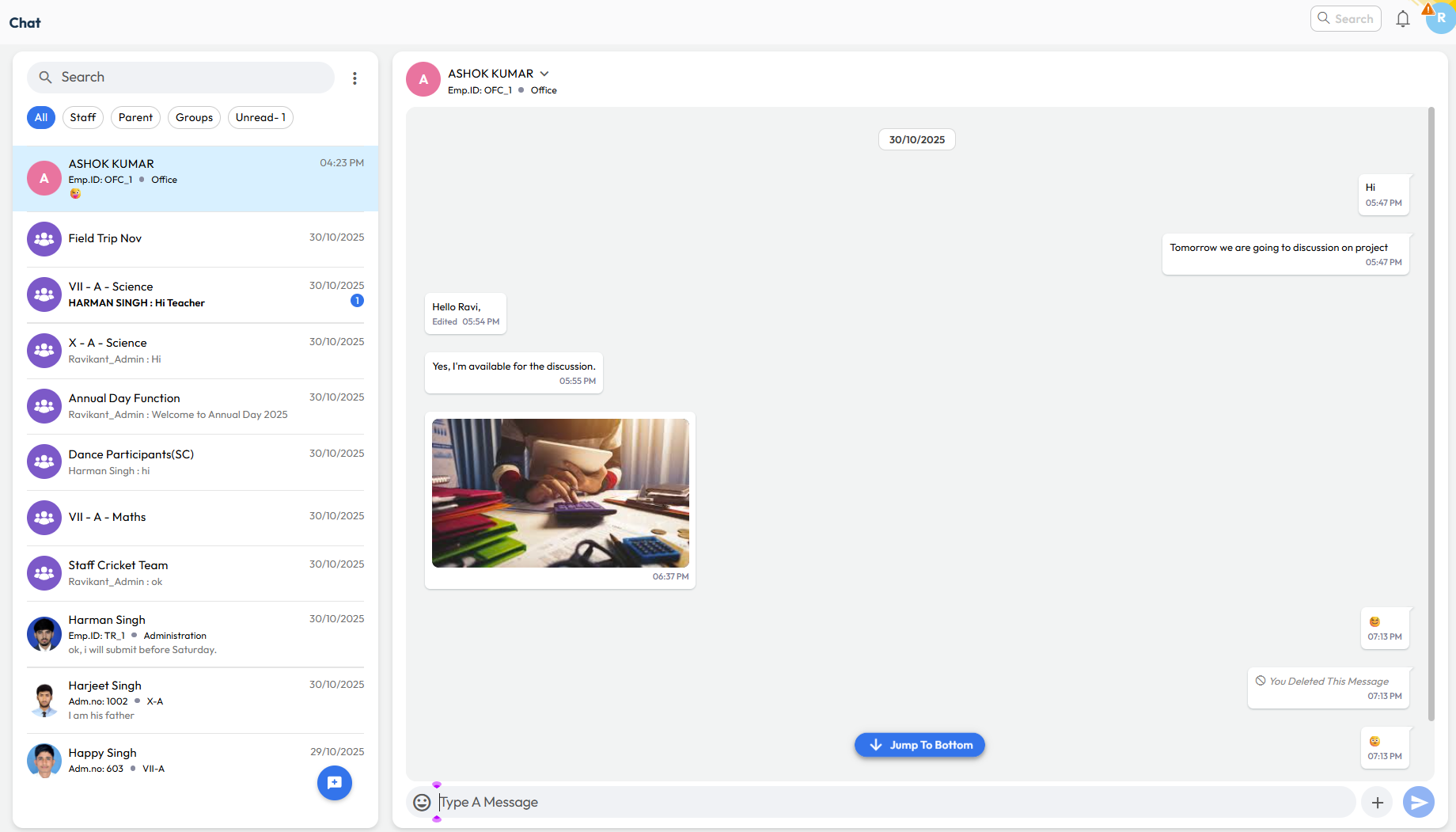Click the user profile avatar at top right
Screen dimensions: 1456x832
(1440, 18)
